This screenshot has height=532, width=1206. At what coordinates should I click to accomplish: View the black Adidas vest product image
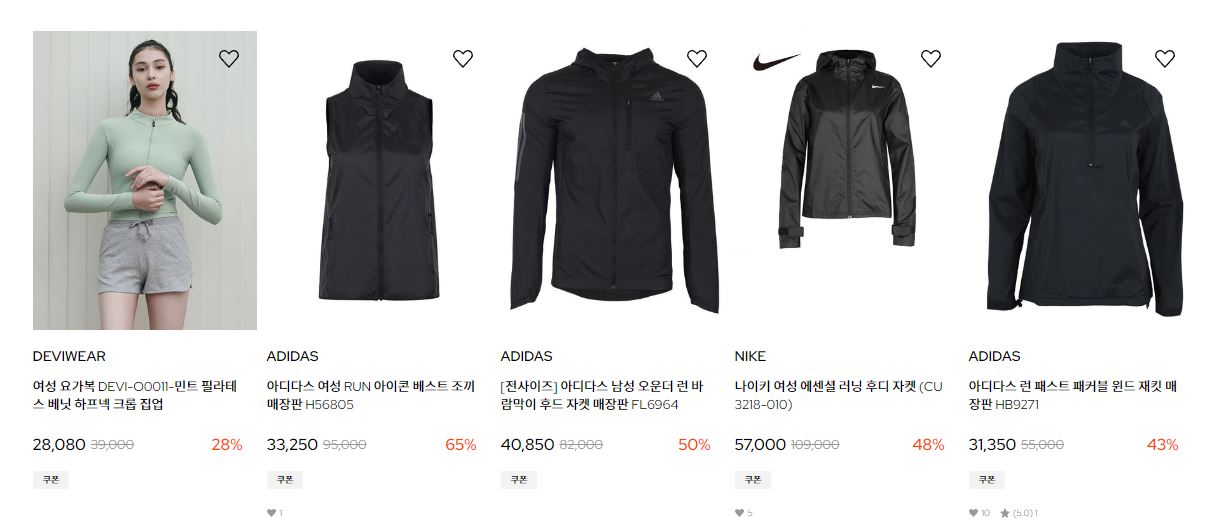[379, 180]
